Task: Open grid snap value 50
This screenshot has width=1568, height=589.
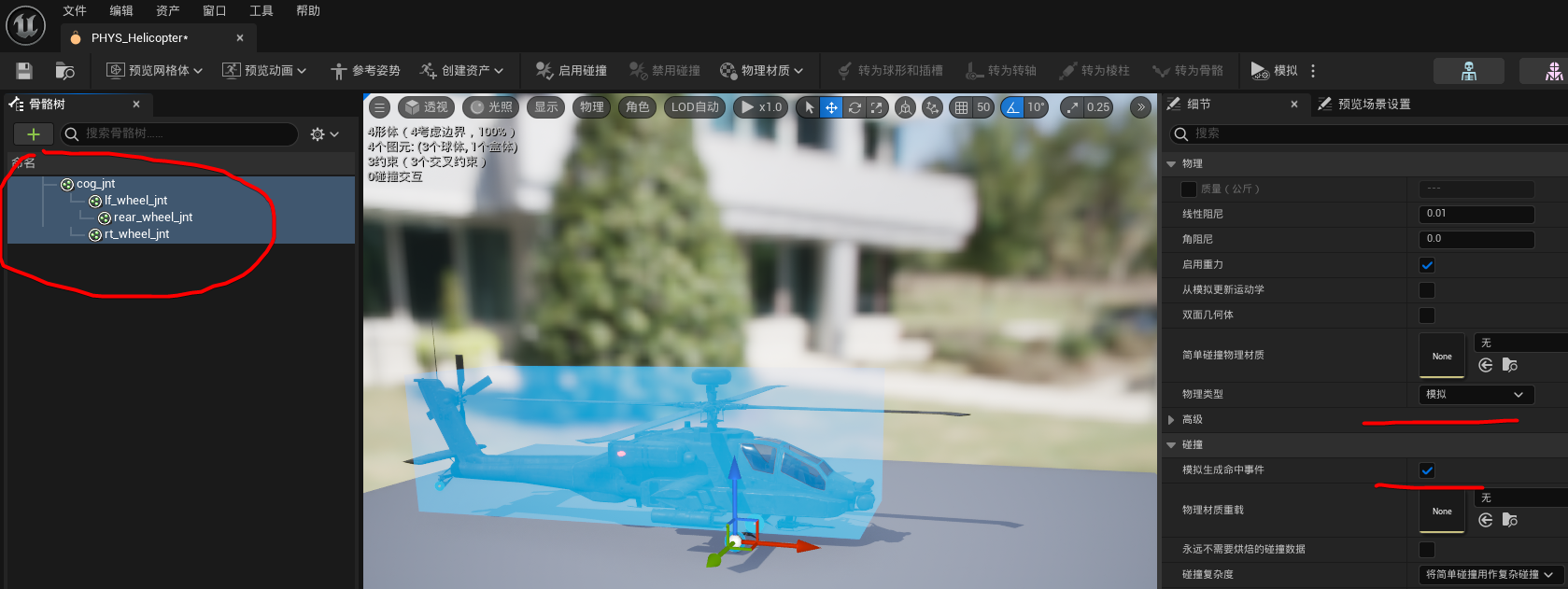Action: coord(983,107)
